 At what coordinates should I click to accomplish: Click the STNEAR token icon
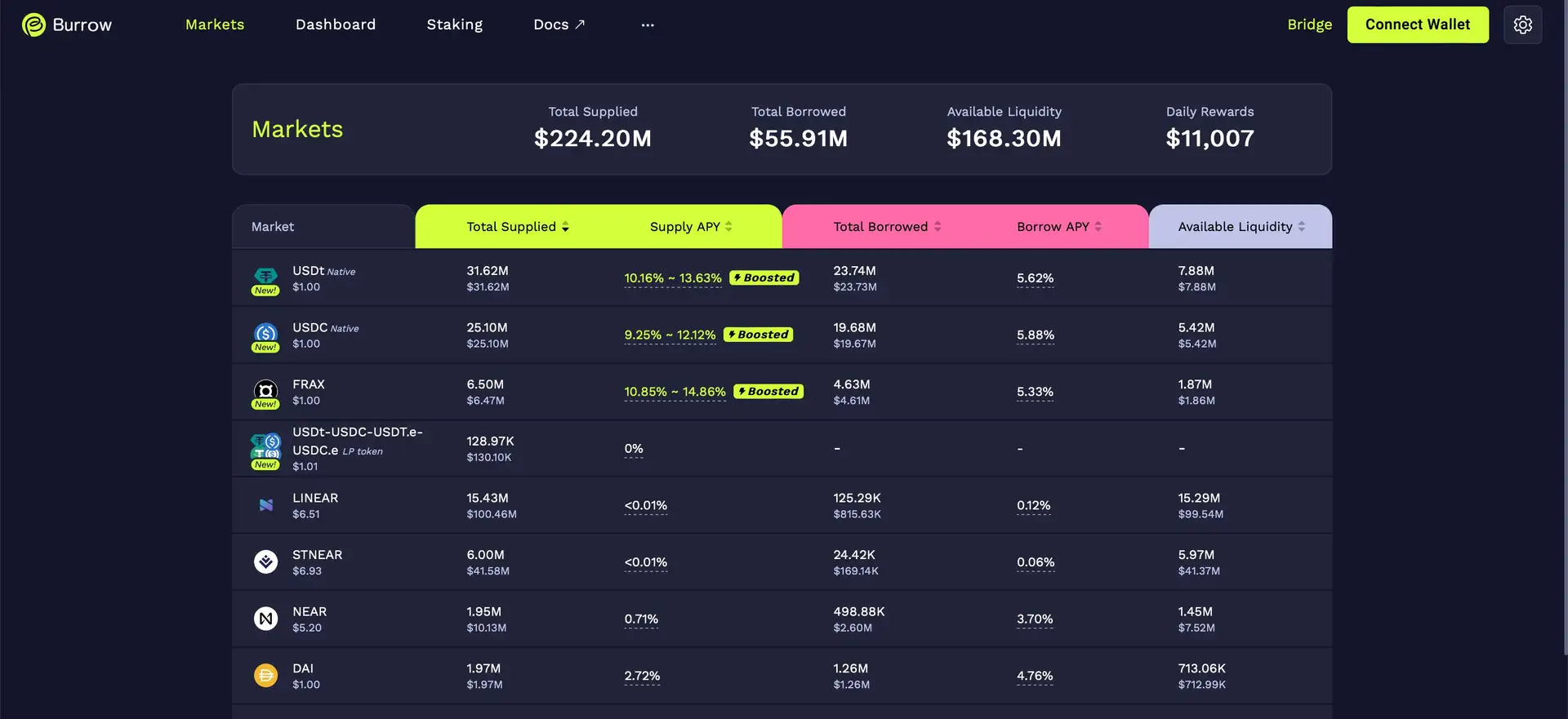coord(265,562)
